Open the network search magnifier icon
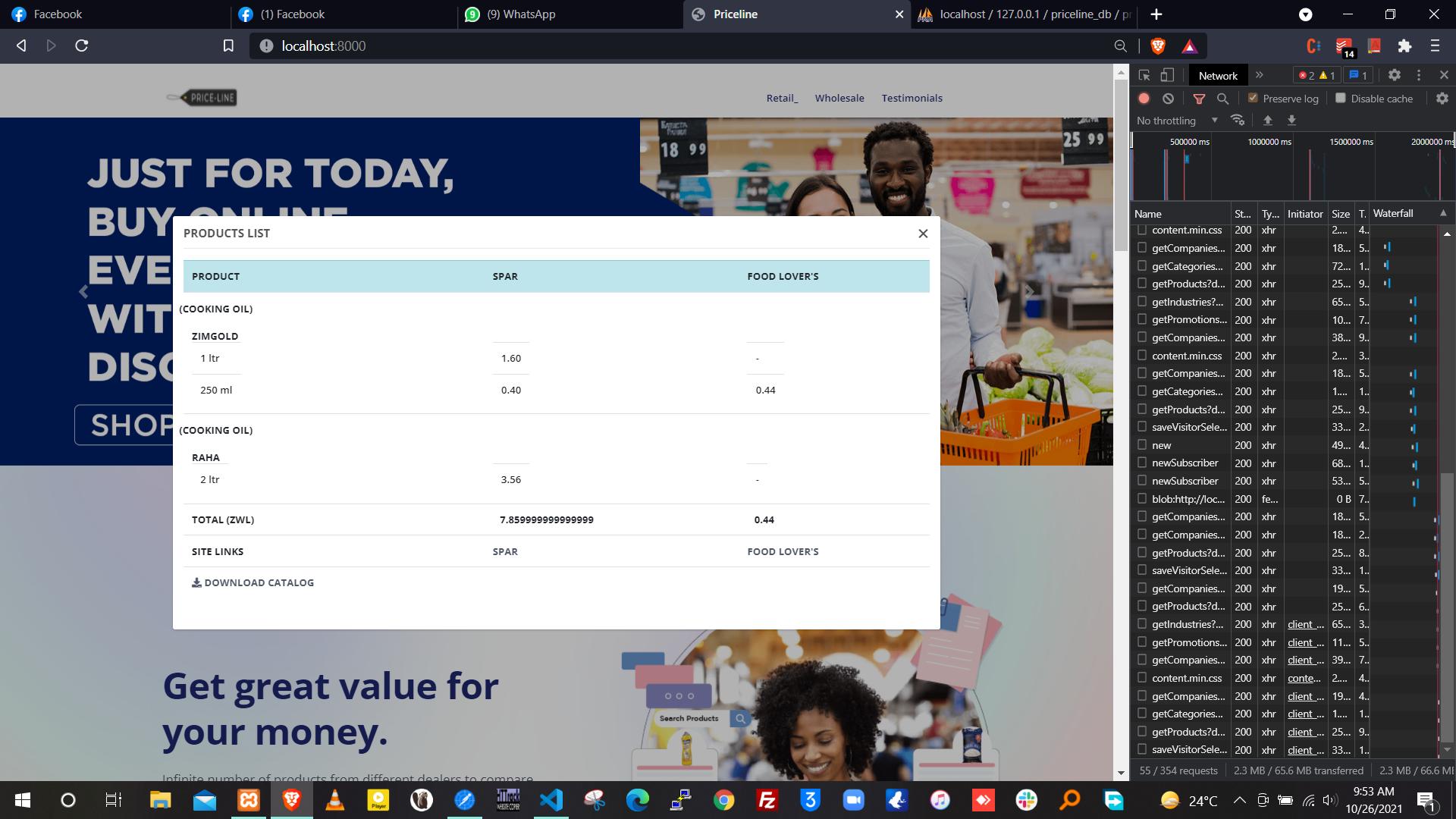This screenshot has width=1456, height=819. tap(1222, 99)
